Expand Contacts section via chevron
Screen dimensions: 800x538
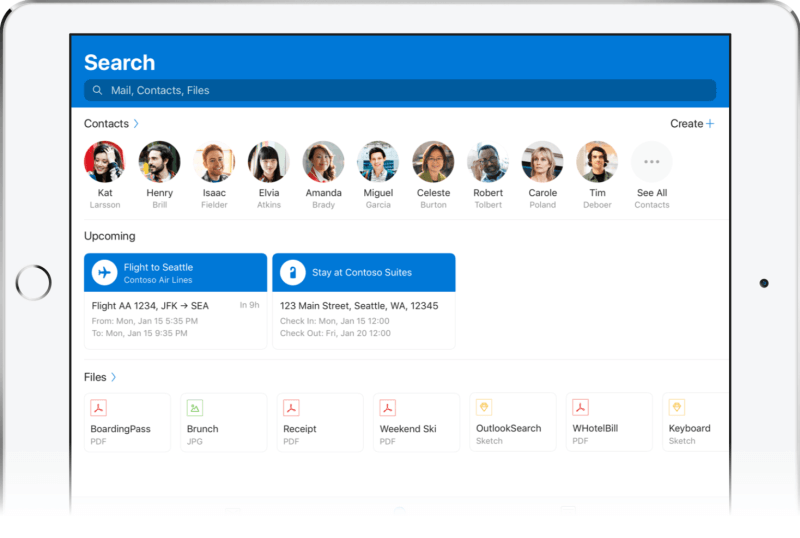tap(136, 124)
